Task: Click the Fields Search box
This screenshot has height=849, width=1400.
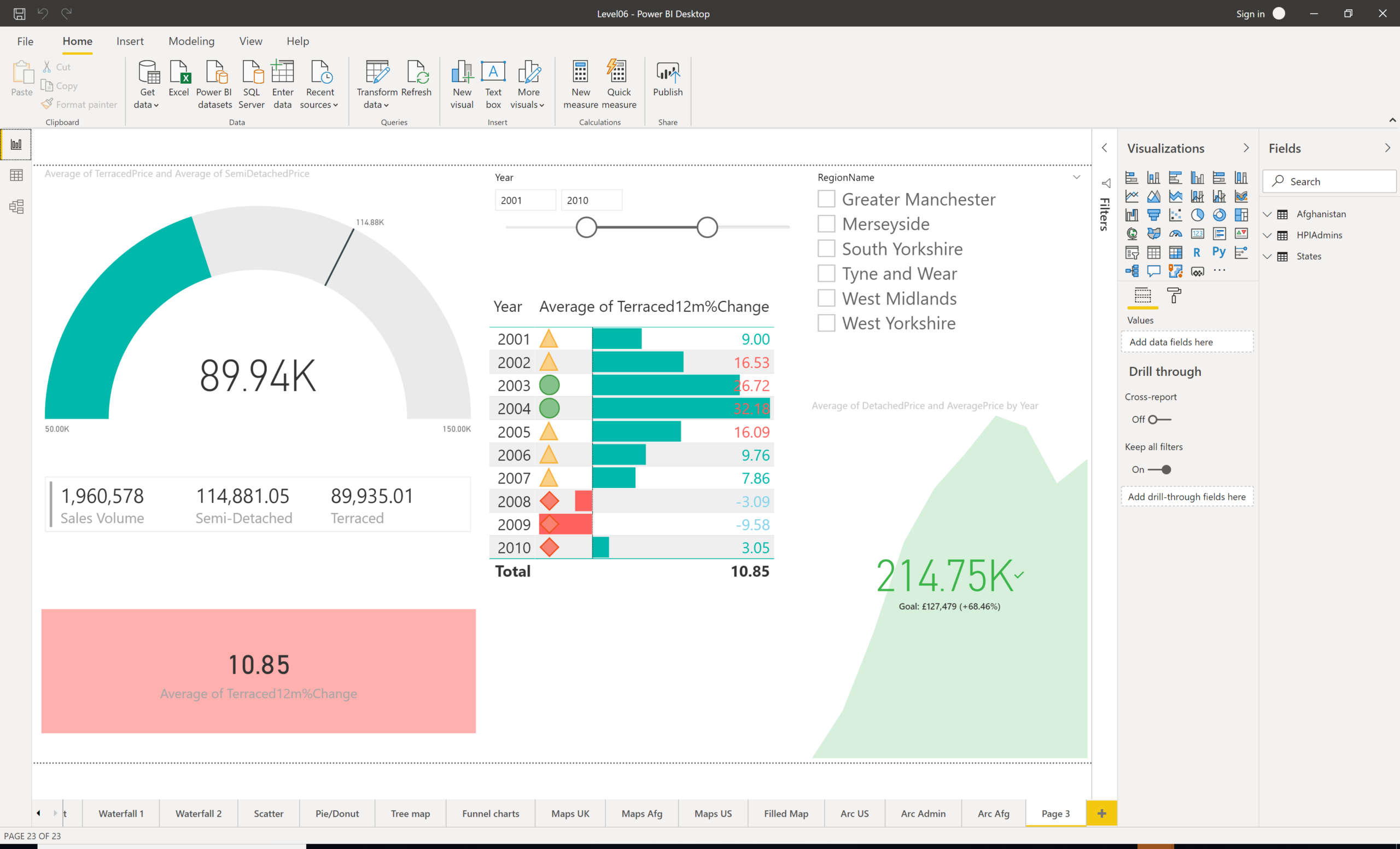Action: click(x=1329, y=181)
